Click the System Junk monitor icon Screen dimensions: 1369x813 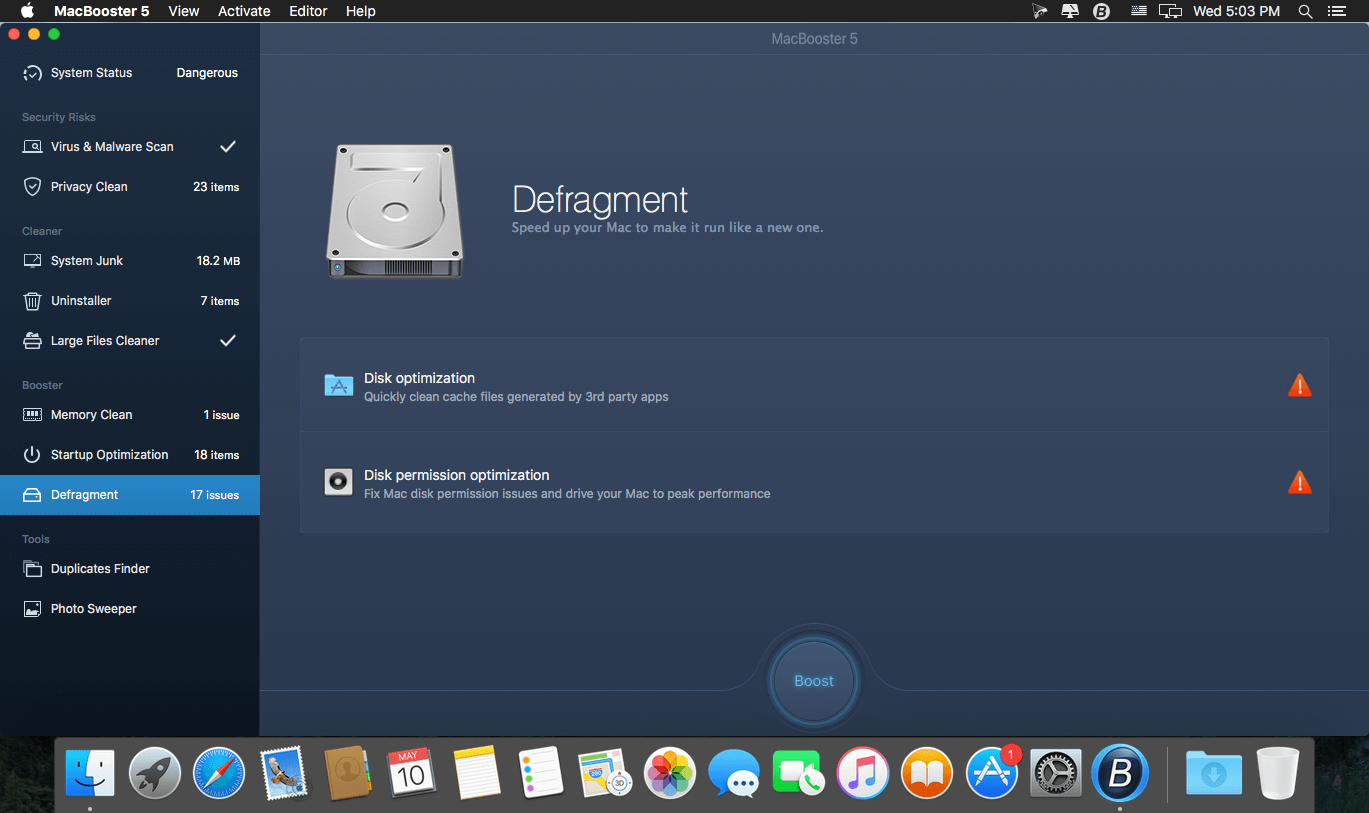pos(33,261)
